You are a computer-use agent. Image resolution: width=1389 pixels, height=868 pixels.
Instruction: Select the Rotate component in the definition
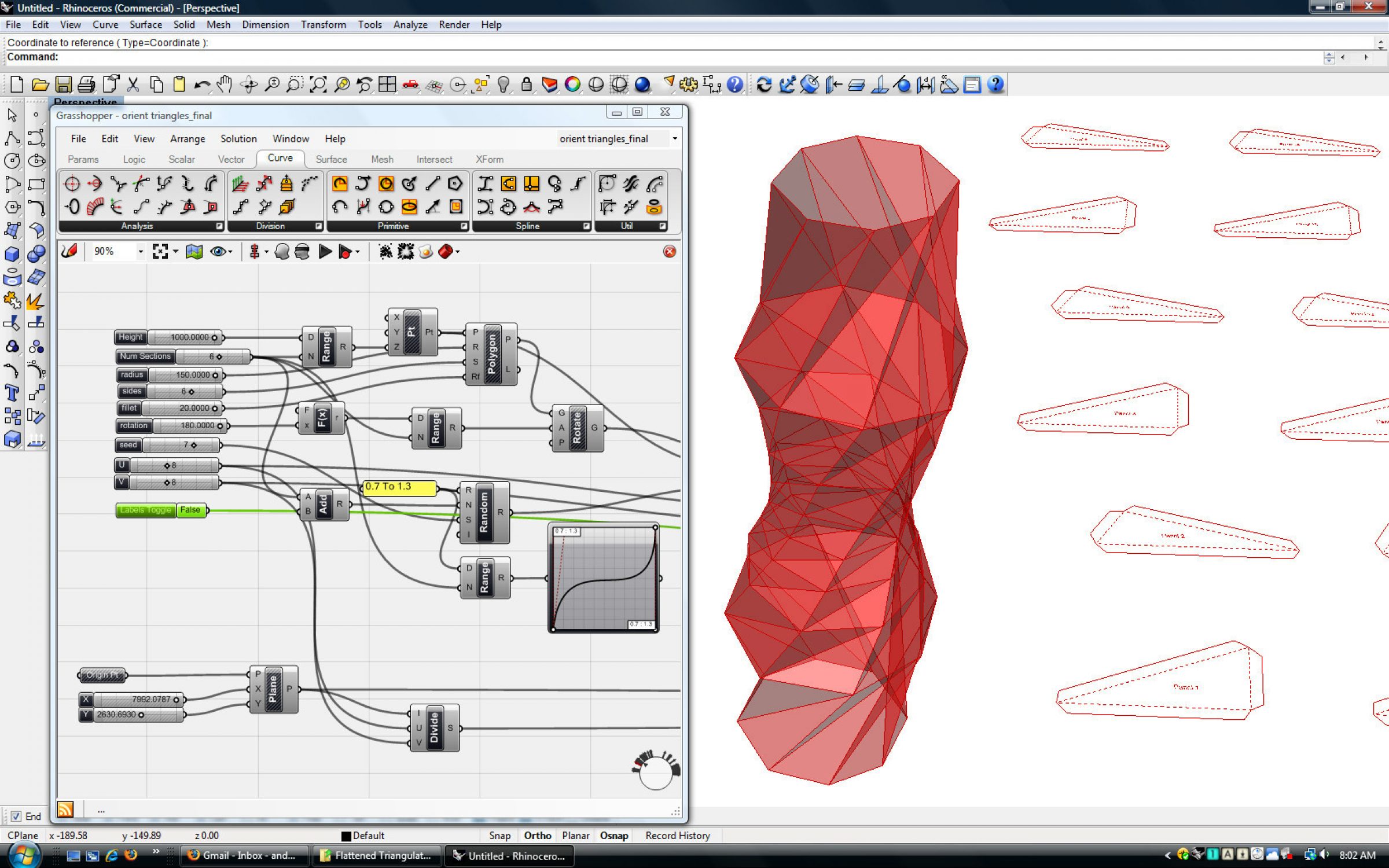click(577, 427)
